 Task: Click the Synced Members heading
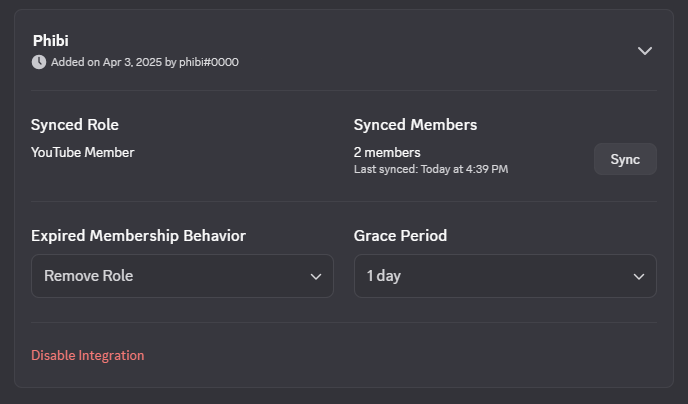(x=415, y=125)
